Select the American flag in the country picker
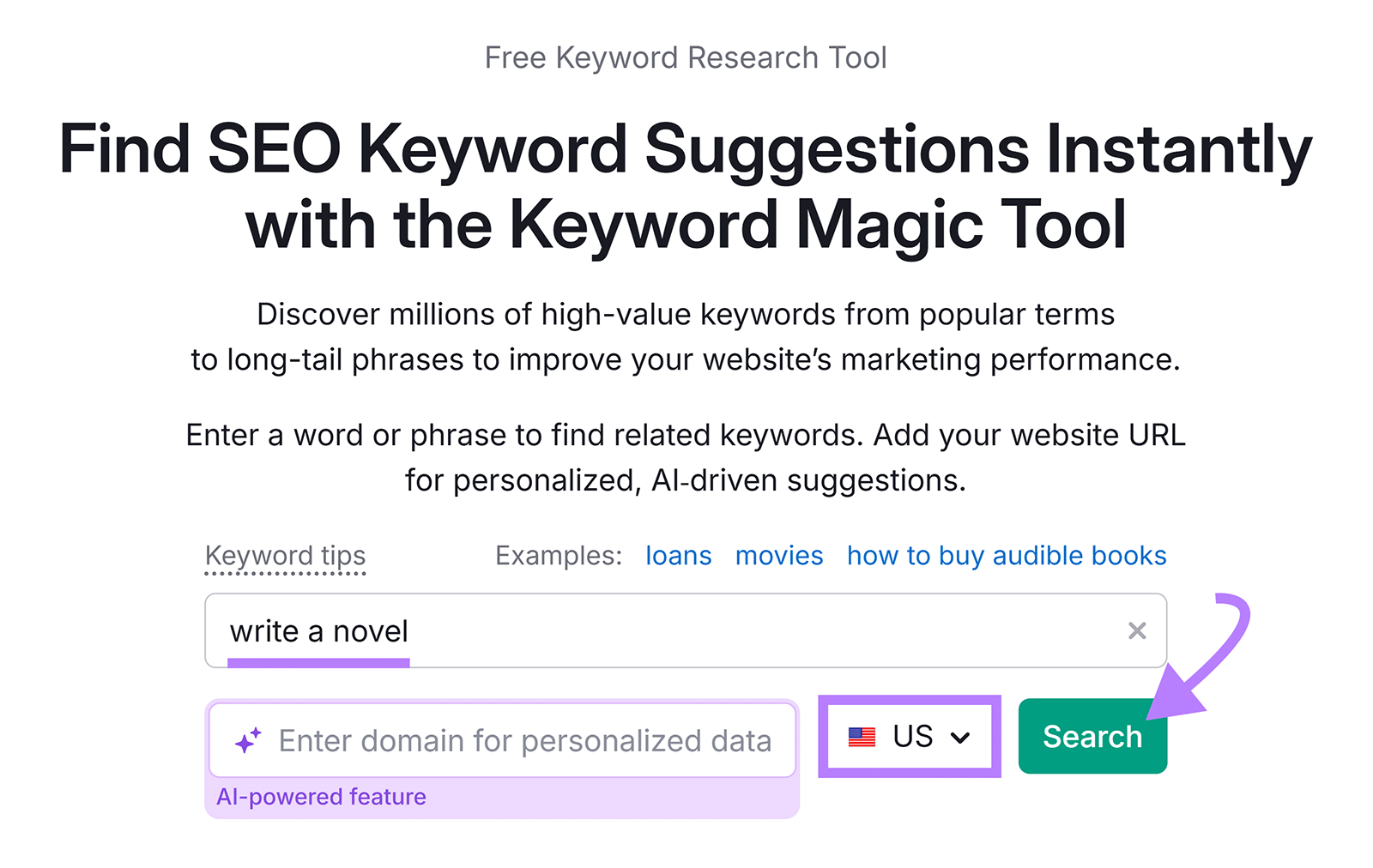Viewport: 1373px width, 868px height. point(864,736)
